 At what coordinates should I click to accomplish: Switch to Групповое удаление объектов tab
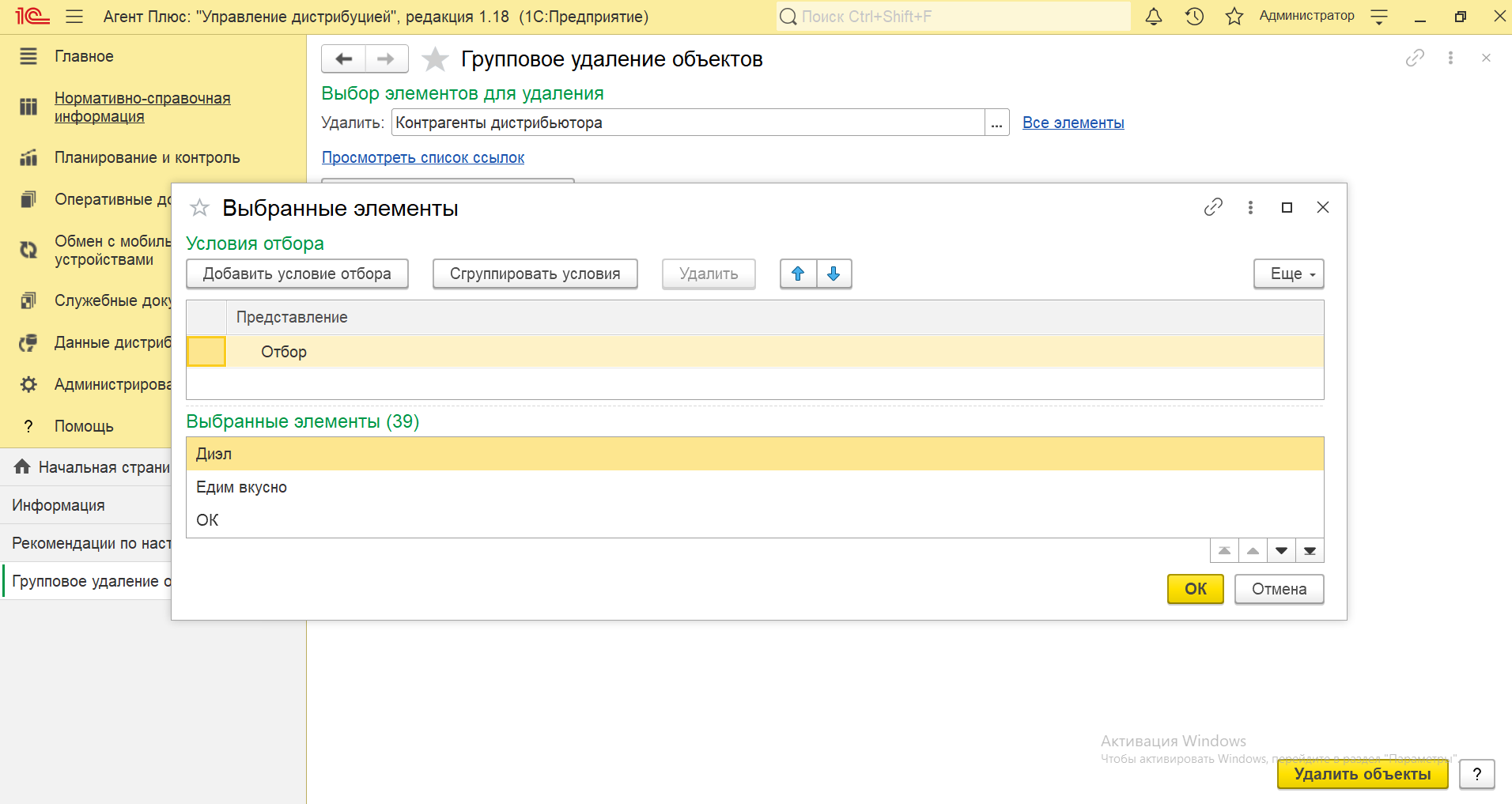click(x=87, y=581)
